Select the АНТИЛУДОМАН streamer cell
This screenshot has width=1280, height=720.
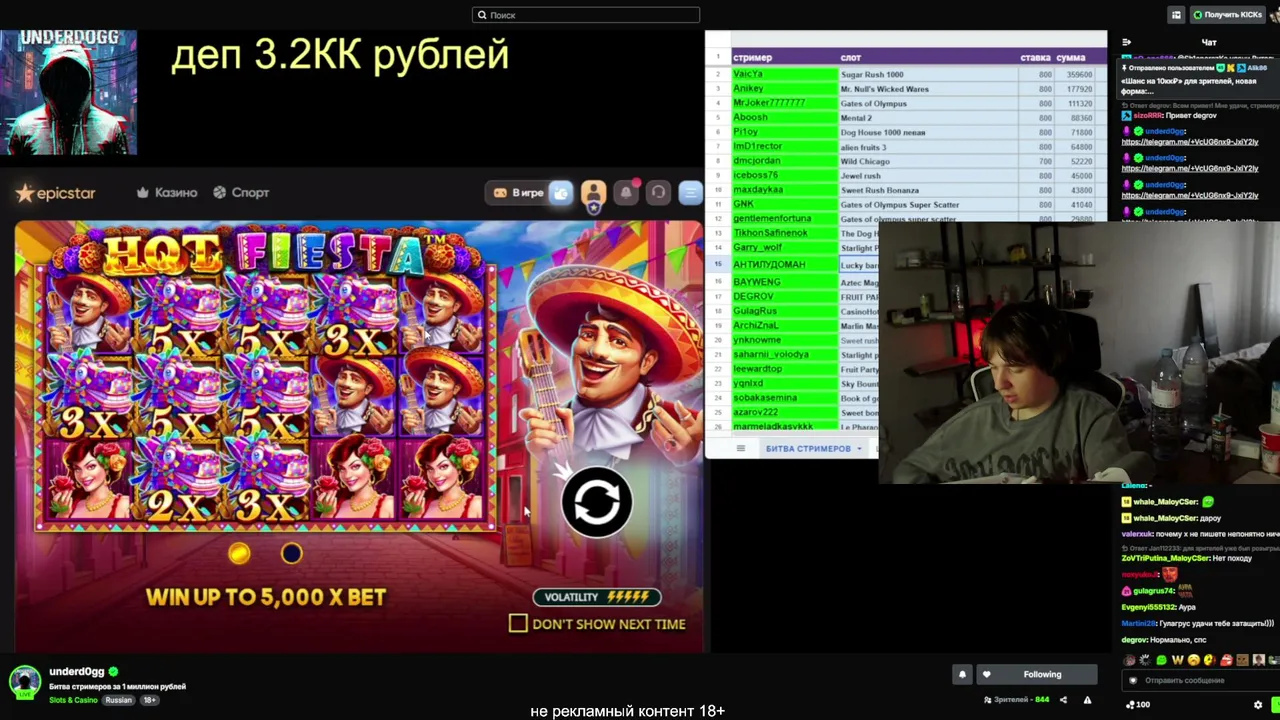pos(785,264)
